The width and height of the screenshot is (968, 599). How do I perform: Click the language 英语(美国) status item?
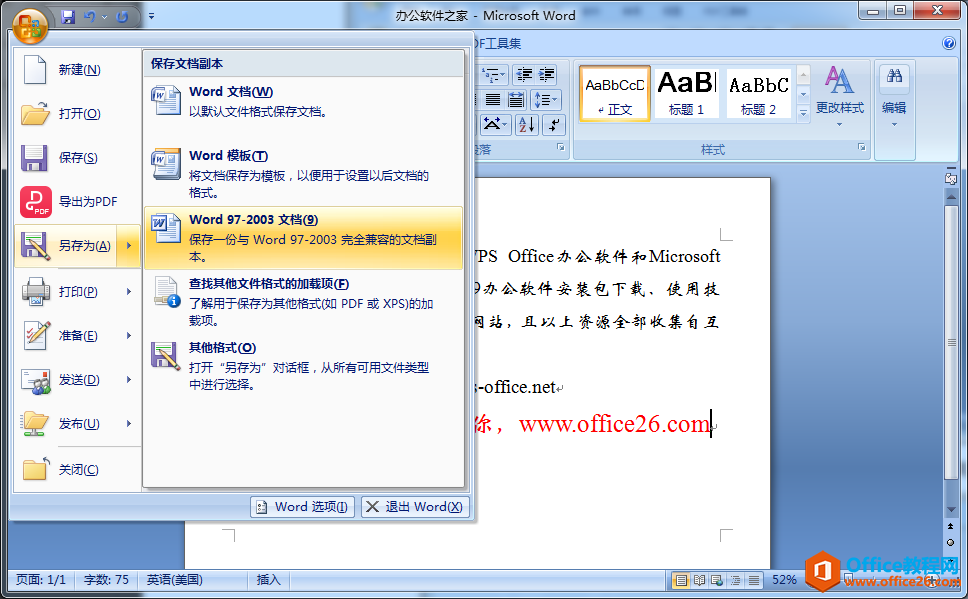point(175,580)
